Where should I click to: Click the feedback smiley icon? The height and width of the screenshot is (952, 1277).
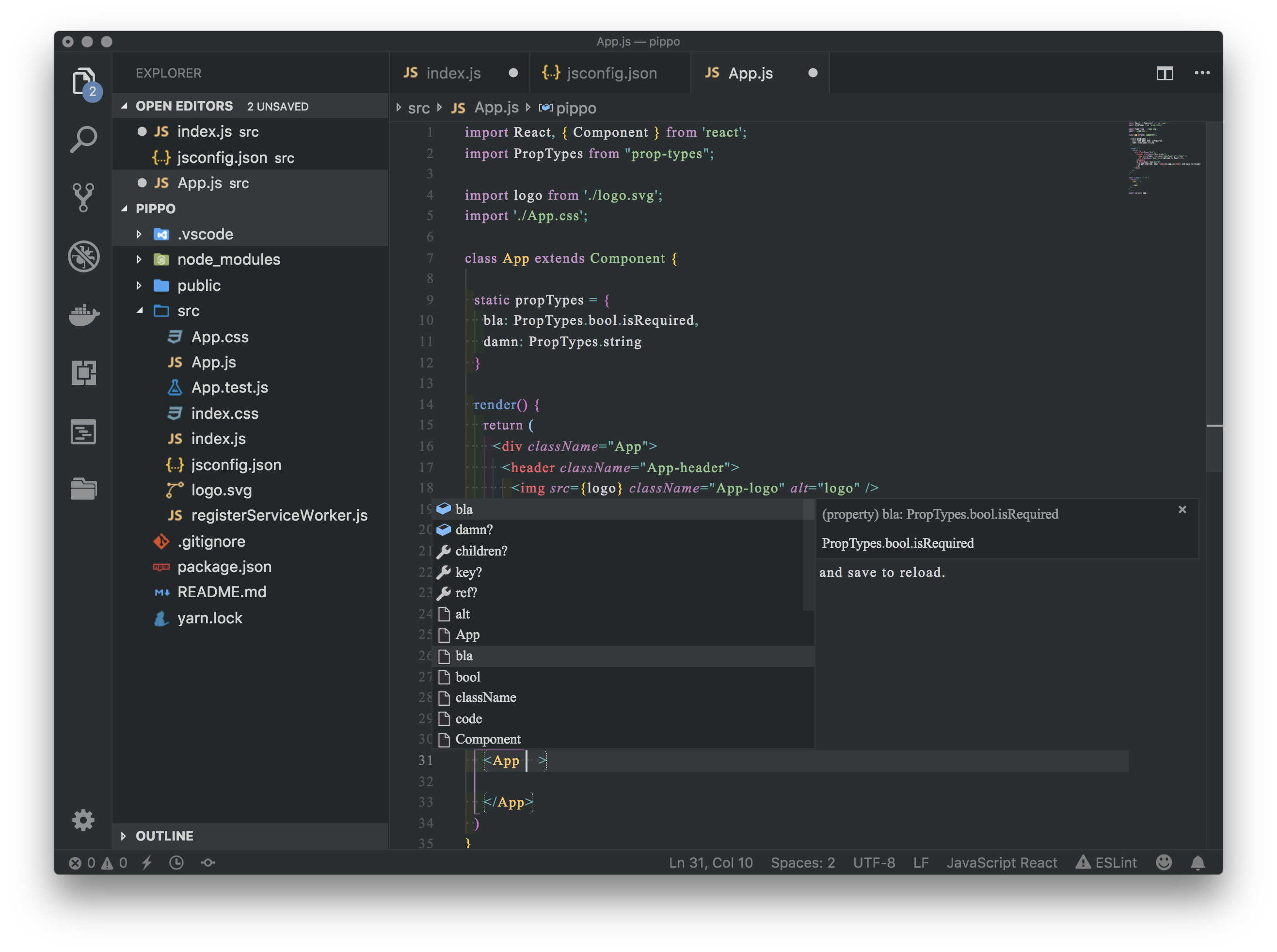tap(1164, 863)
